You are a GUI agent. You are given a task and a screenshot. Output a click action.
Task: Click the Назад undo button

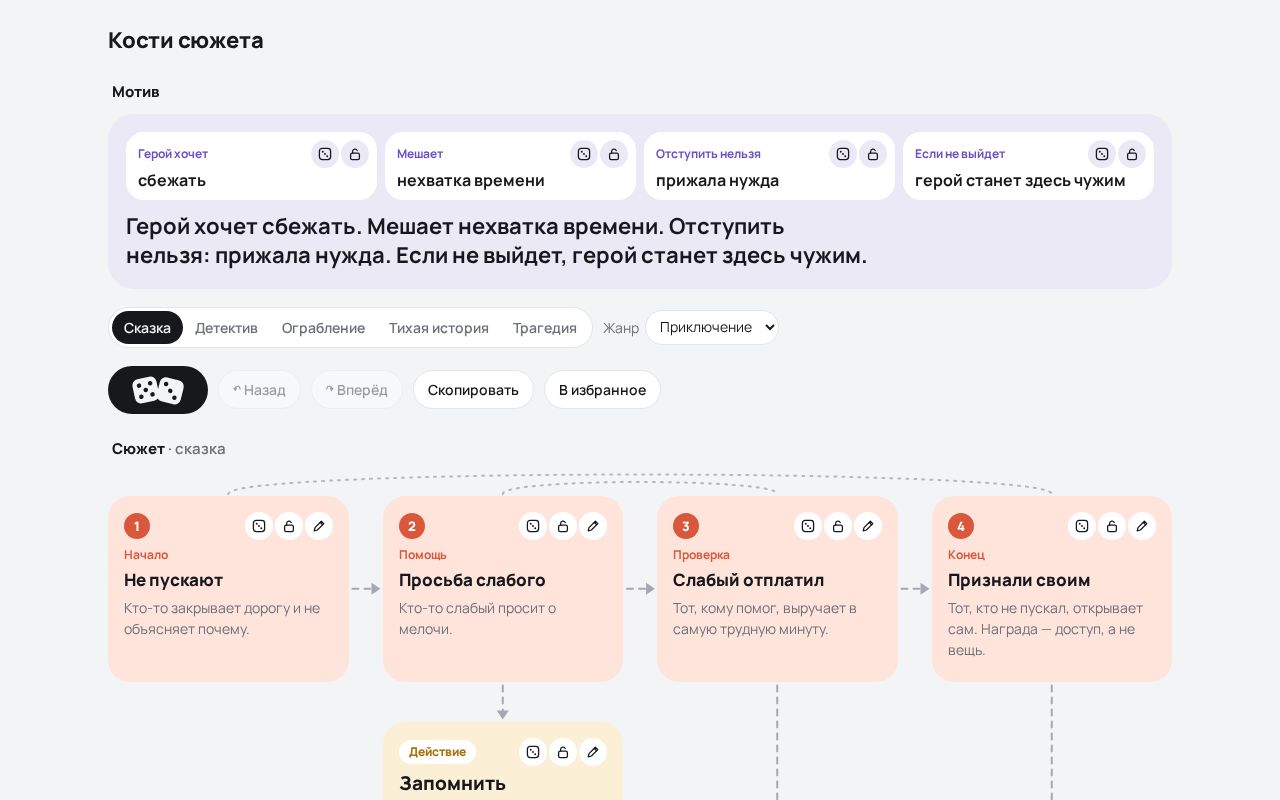coord(259,390)
